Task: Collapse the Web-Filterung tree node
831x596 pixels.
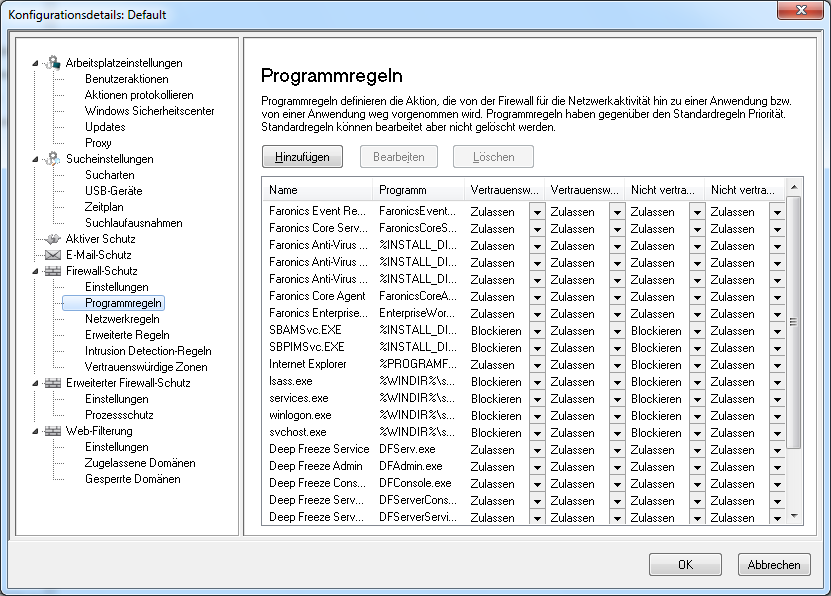Action: click(x=35, y=431)
